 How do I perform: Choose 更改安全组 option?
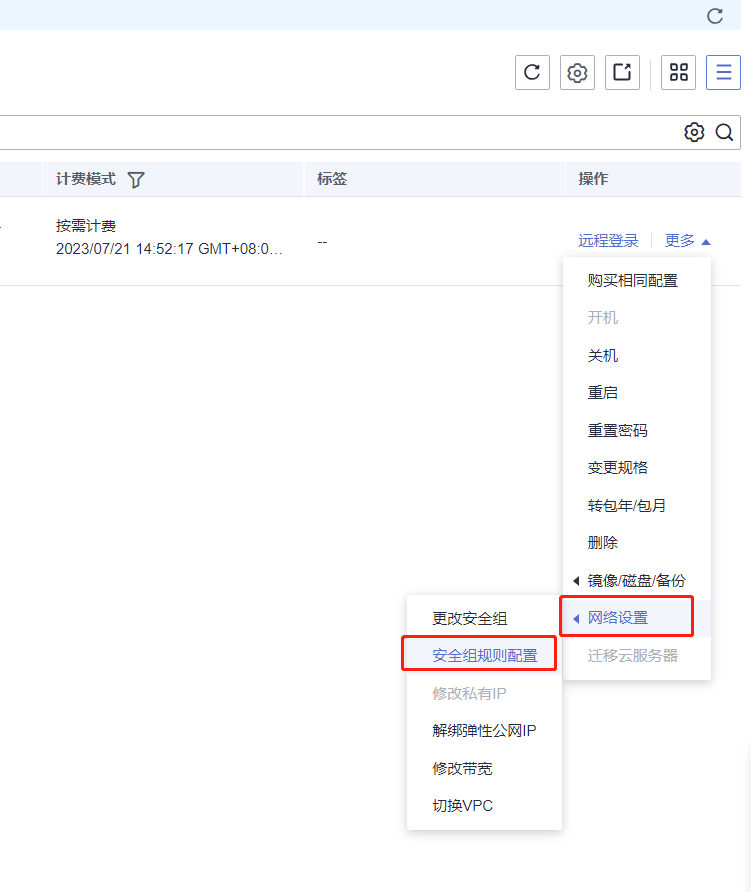(x=469, y=618)
